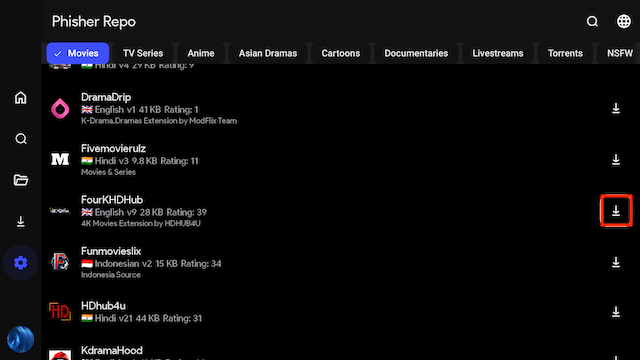Select the Cartoons filter chip
640x360 pixels.
341,53
